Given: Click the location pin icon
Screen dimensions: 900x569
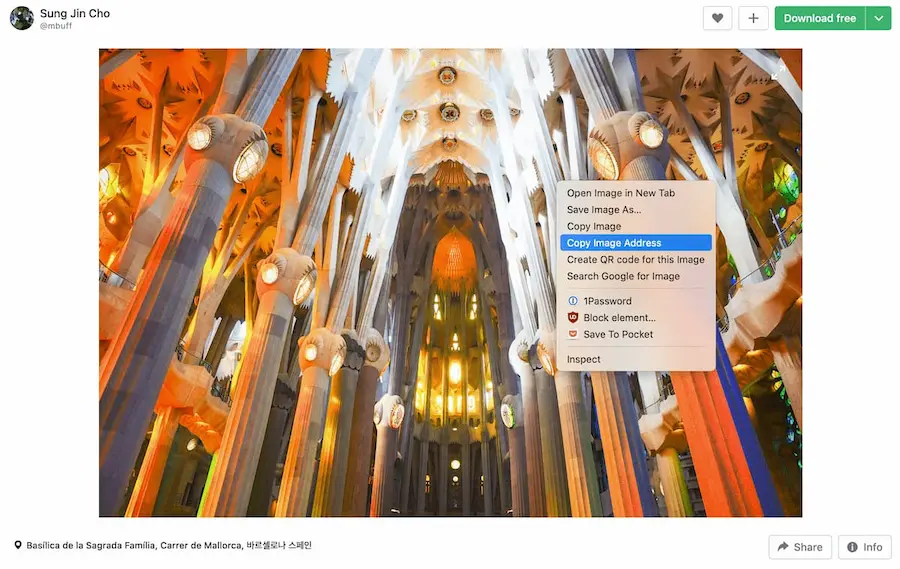Looking at the screenshot, I should tap(18, 546).
